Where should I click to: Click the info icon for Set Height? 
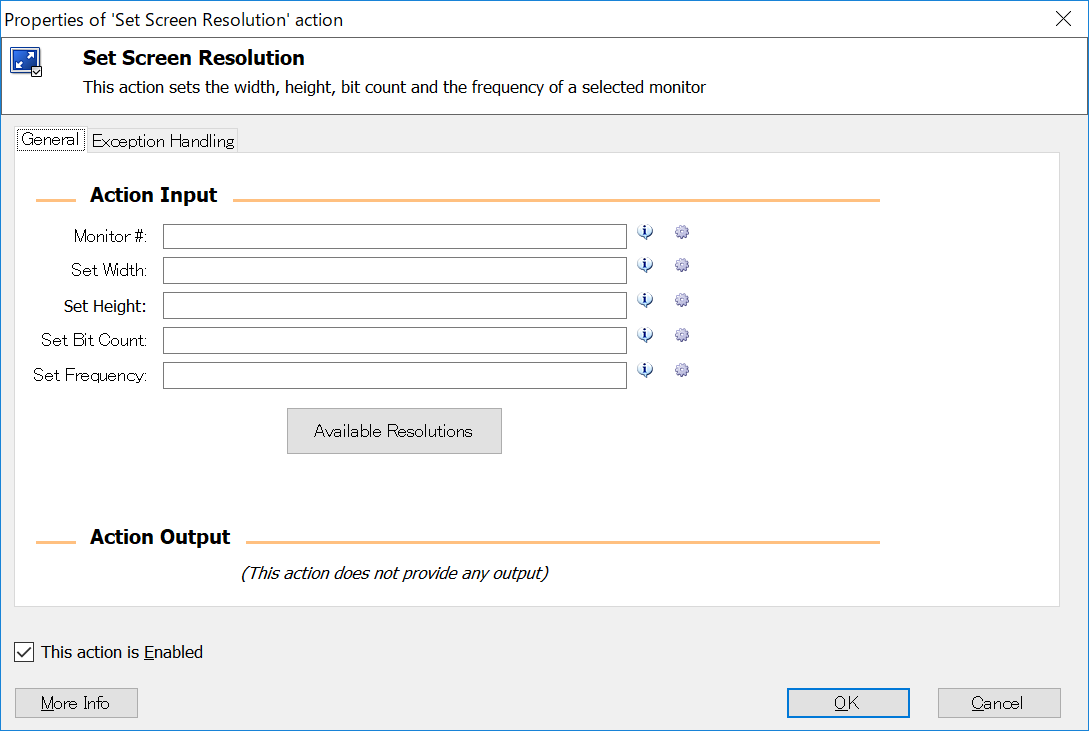coord(645,300)
